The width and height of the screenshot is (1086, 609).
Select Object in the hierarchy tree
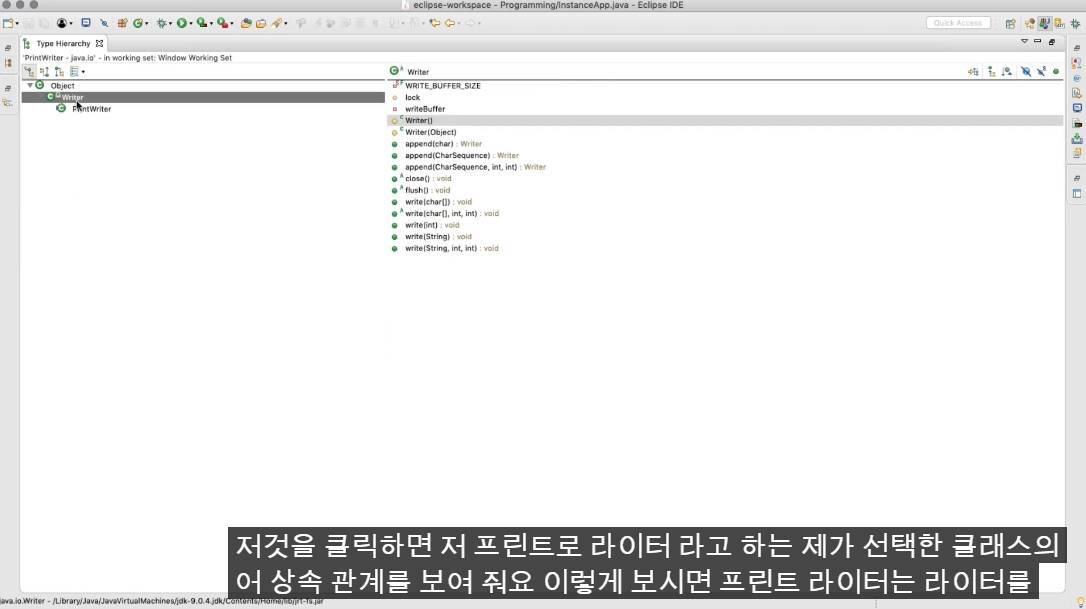[62, 86]
